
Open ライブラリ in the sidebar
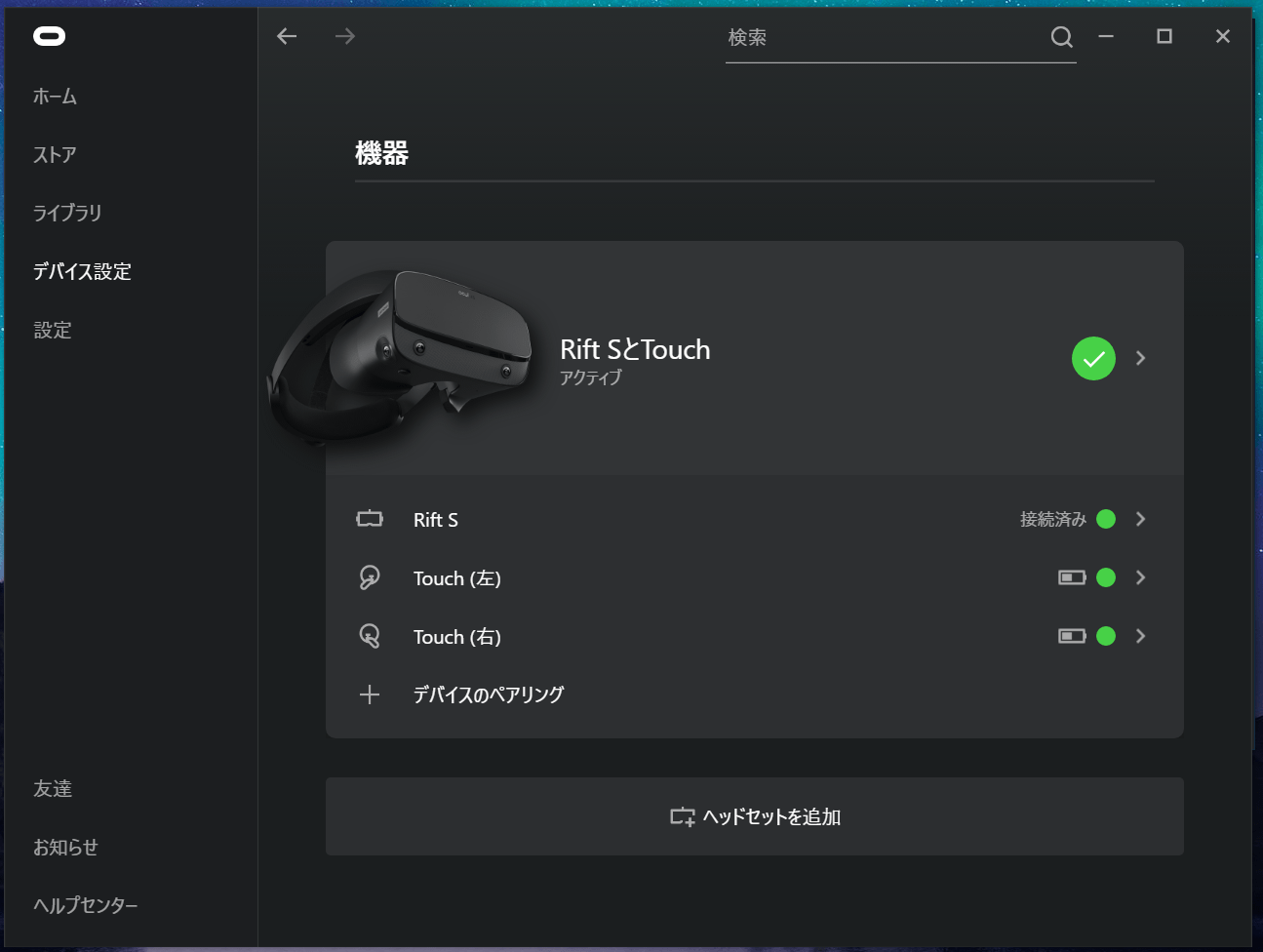[67, 213]
